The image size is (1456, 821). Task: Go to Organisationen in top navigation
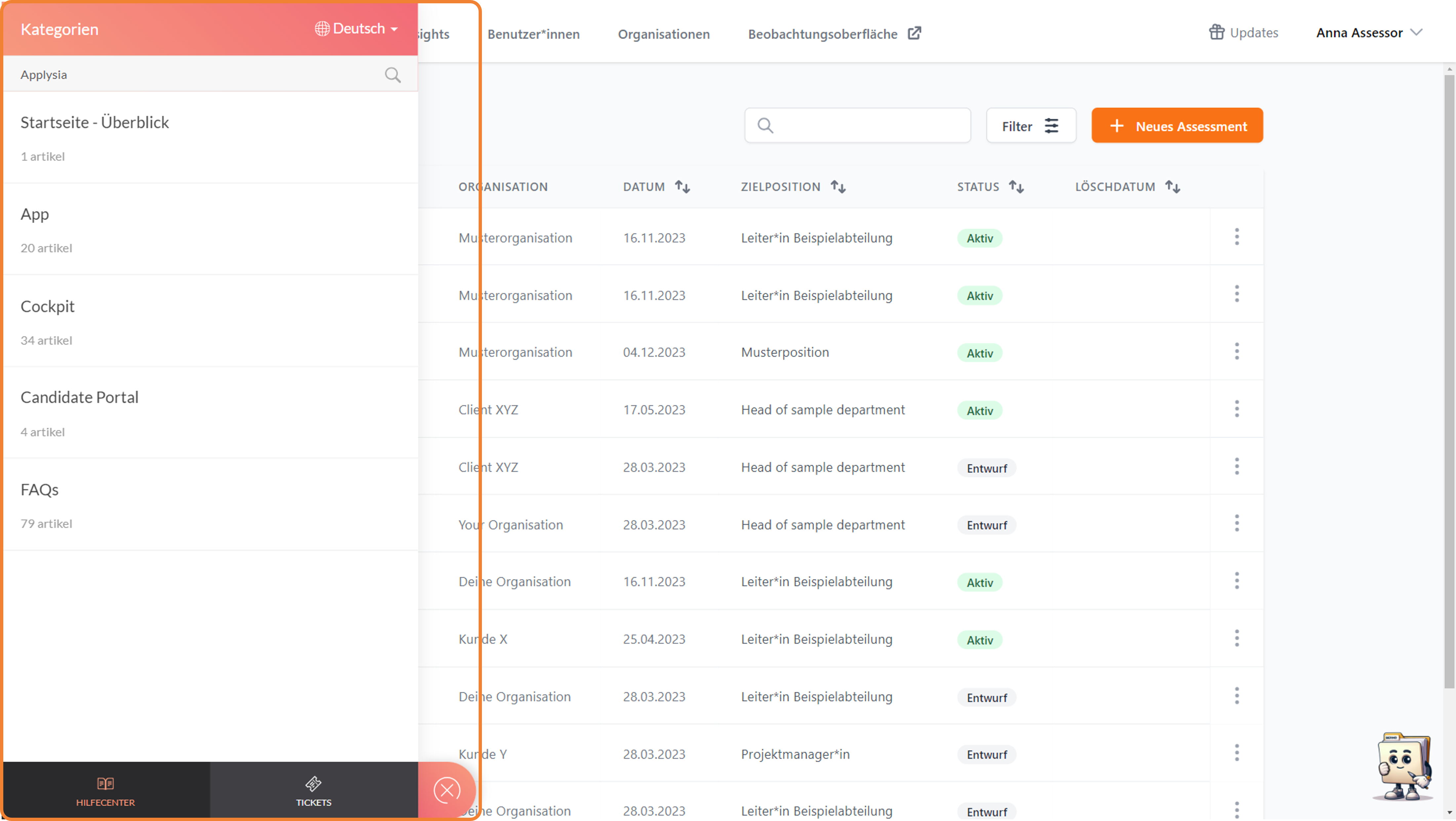pos(664,34)
